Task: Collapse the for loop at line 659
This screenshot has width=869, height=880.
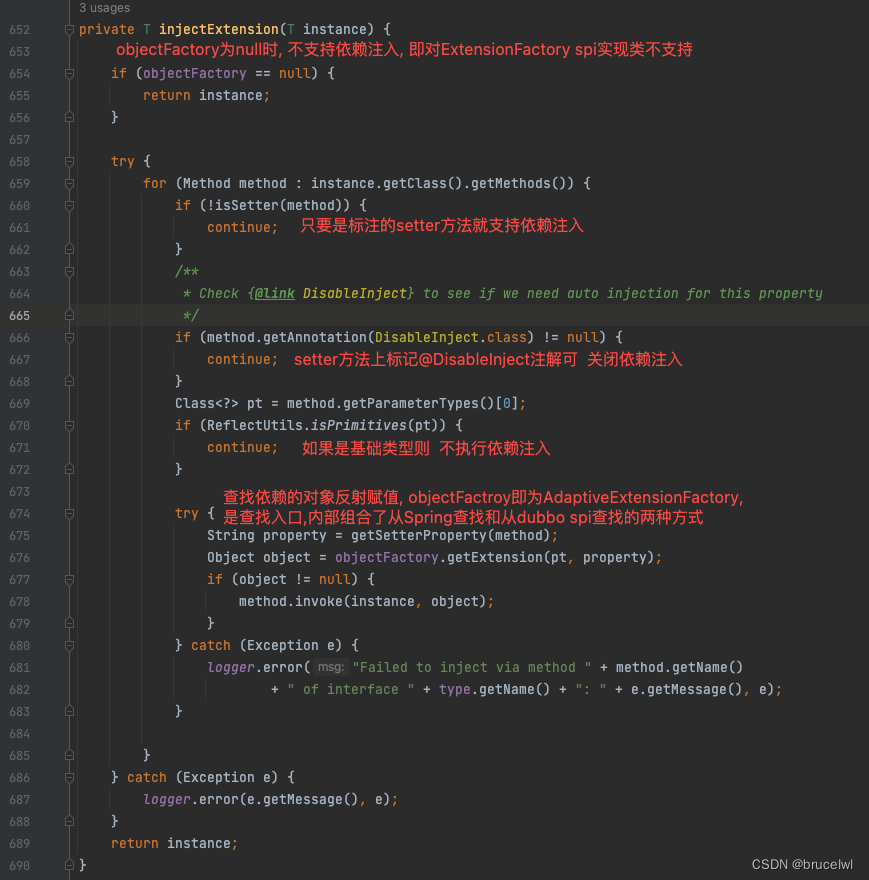Action: click(69, 184)
